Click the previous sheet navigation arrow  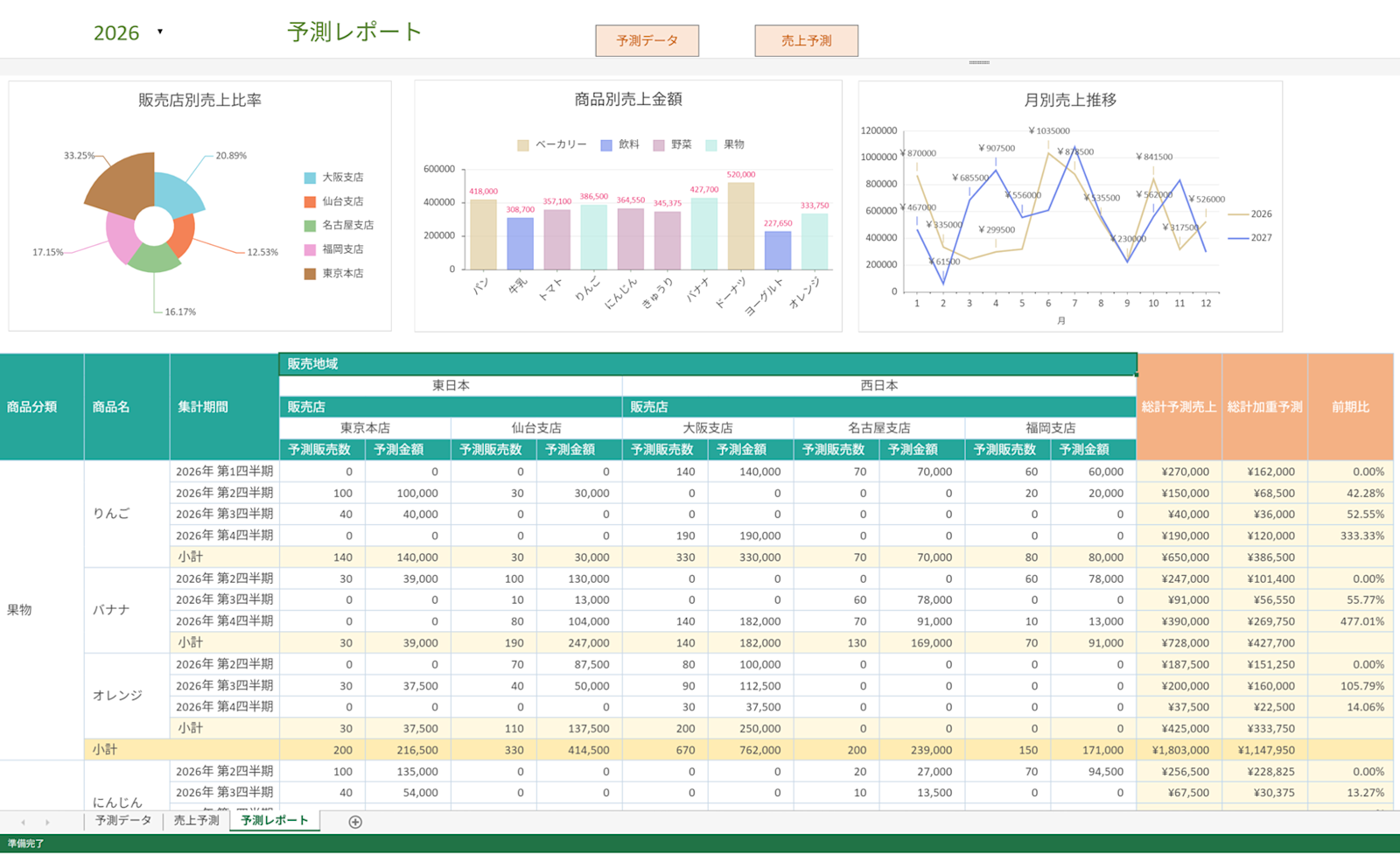coord(24,823)
